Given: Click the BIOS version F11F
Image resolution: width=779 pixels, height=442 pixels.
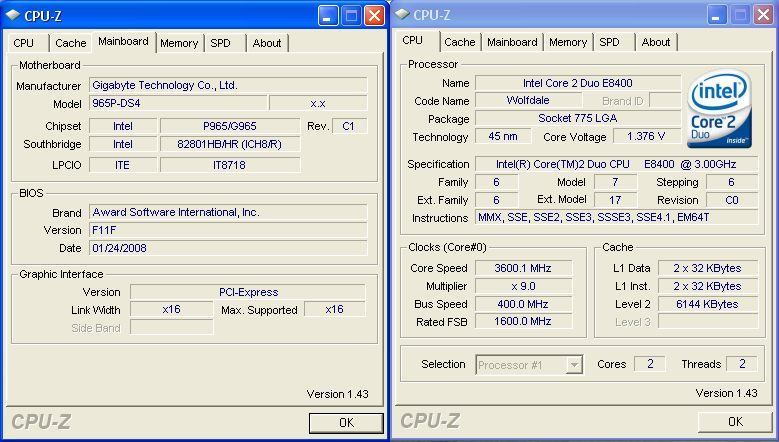Looking at the screenshot, I should pyautogui.click(x=229, y=230).
